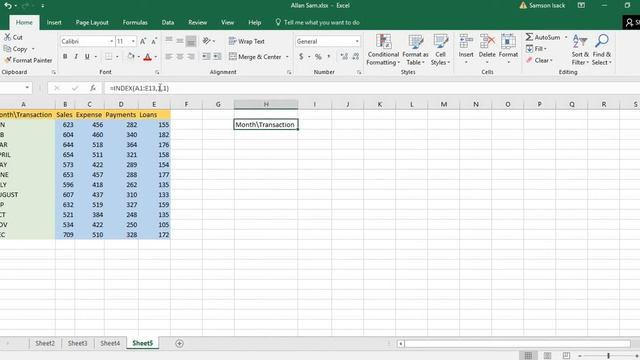The height and width of the screenshot is (360, 640).
Task: Click the Insert cells button
Action: [466, 49]
